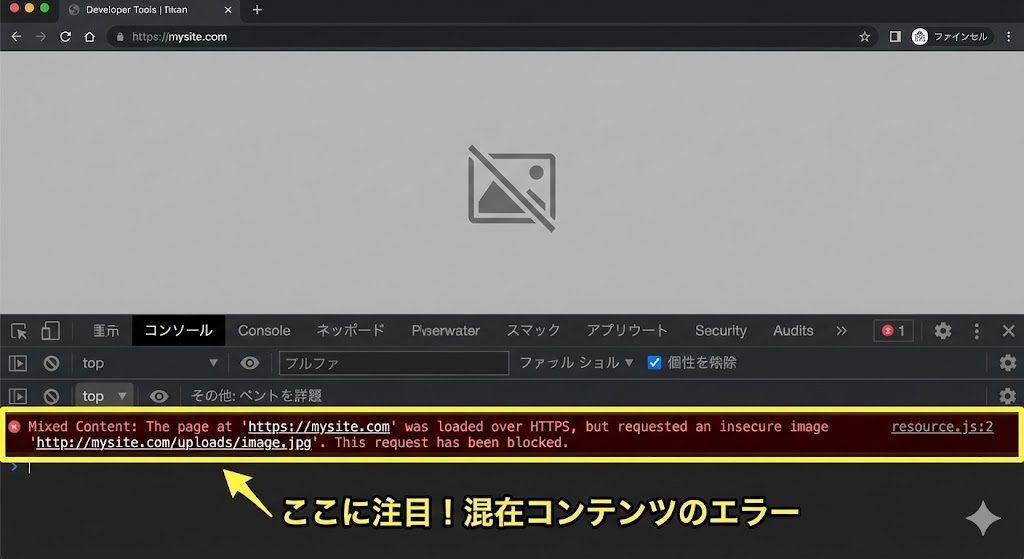The width and height of the screenshot is (1024, 559).
Task: Switch to the ネッポード tab
Action: coord(350,330)
